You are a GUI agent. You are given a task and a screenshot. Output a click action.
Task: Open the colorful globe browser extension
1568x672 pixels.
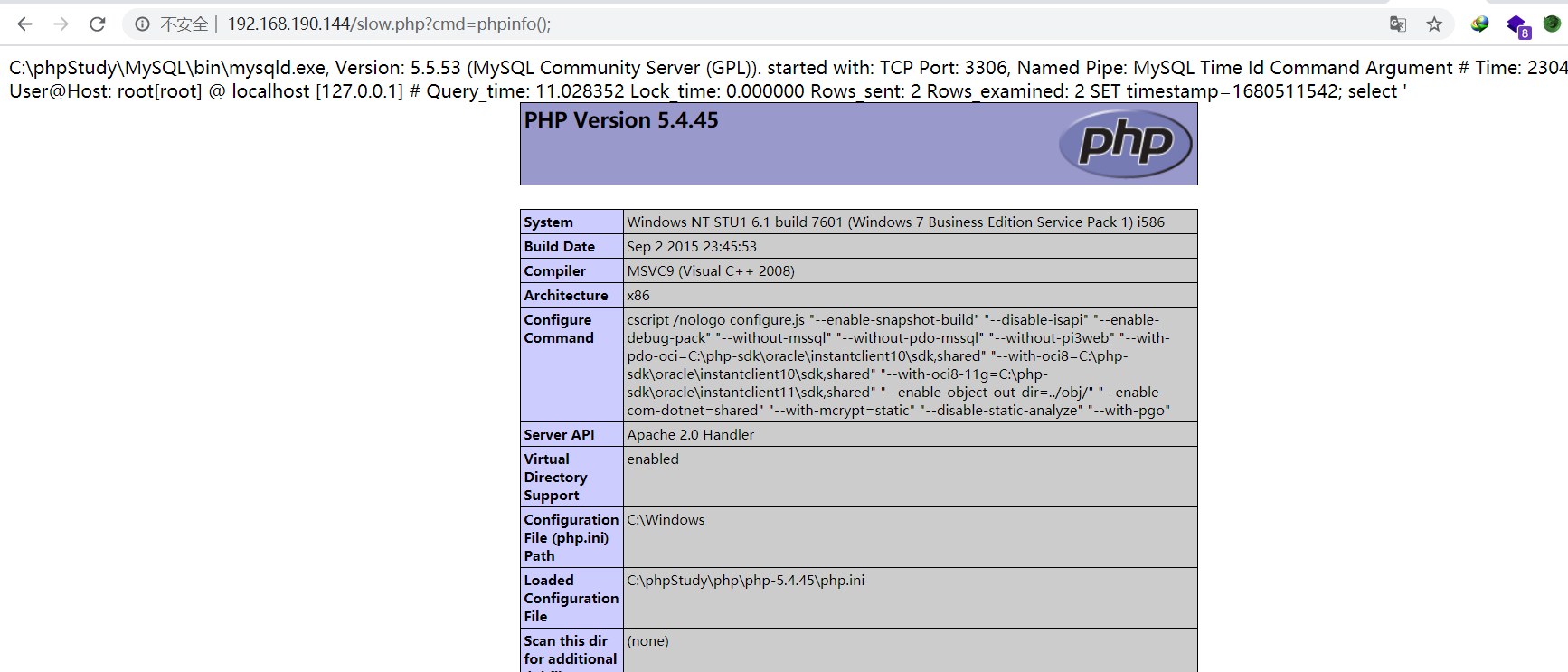[1479, 24]
